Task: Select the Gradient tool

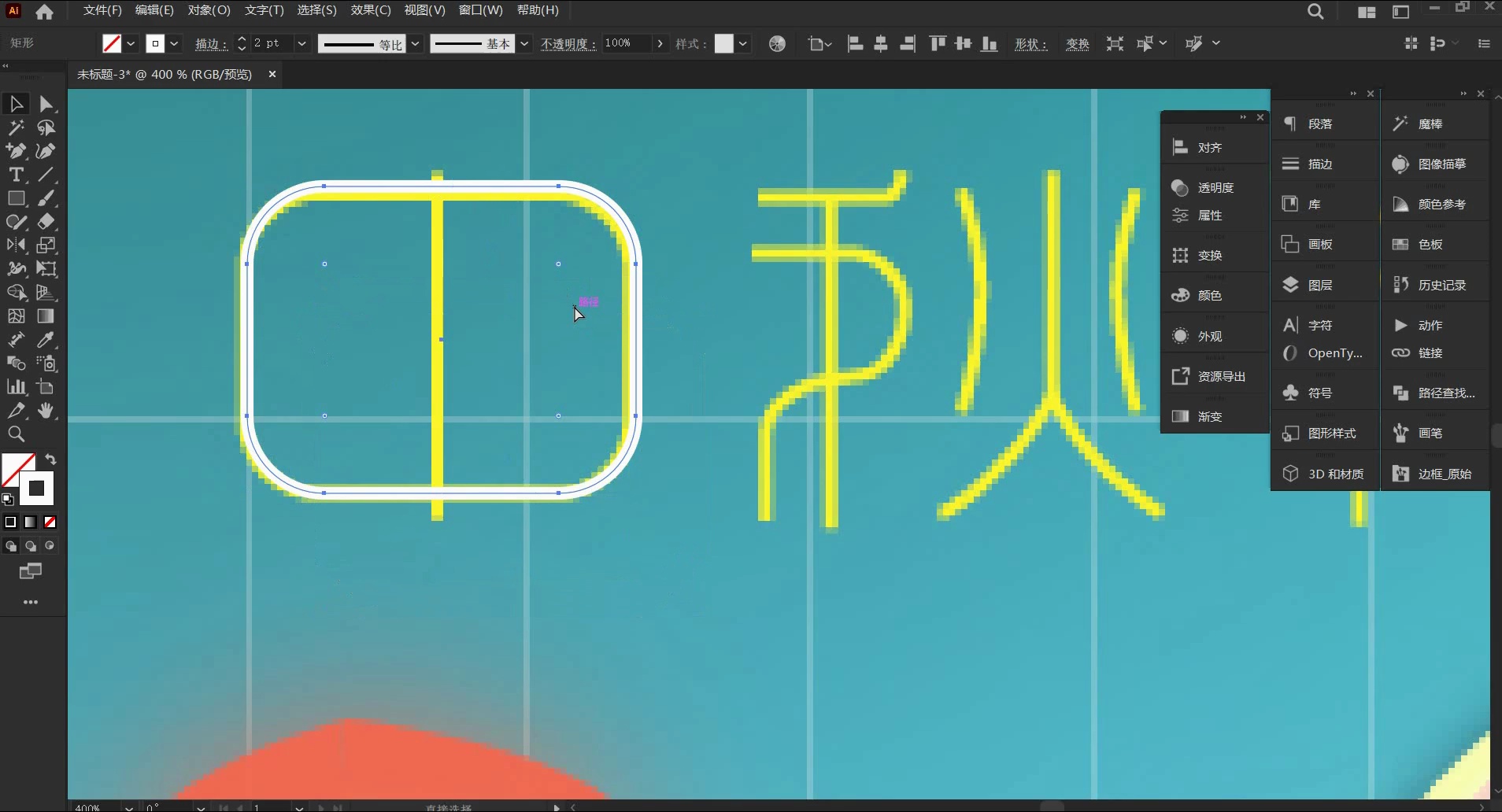Action: 46,316
